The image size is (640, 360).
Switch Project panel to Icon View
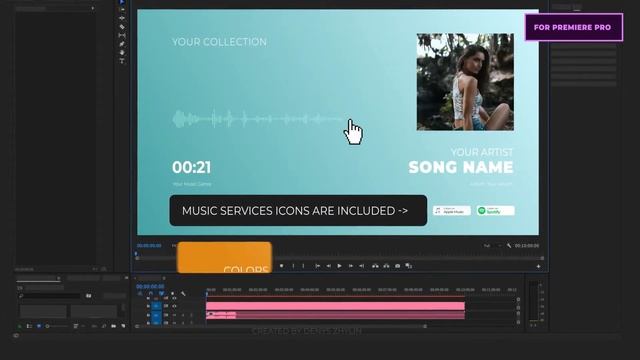(x=39, y=326)
